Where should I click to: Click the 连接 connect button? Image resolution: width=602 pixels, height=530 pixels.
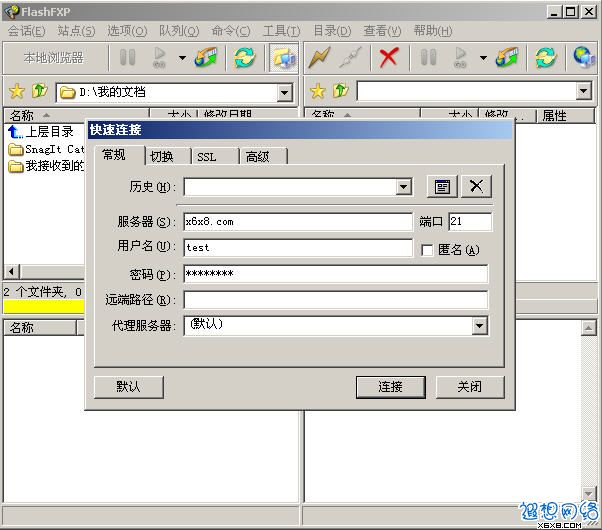(390, 387)
